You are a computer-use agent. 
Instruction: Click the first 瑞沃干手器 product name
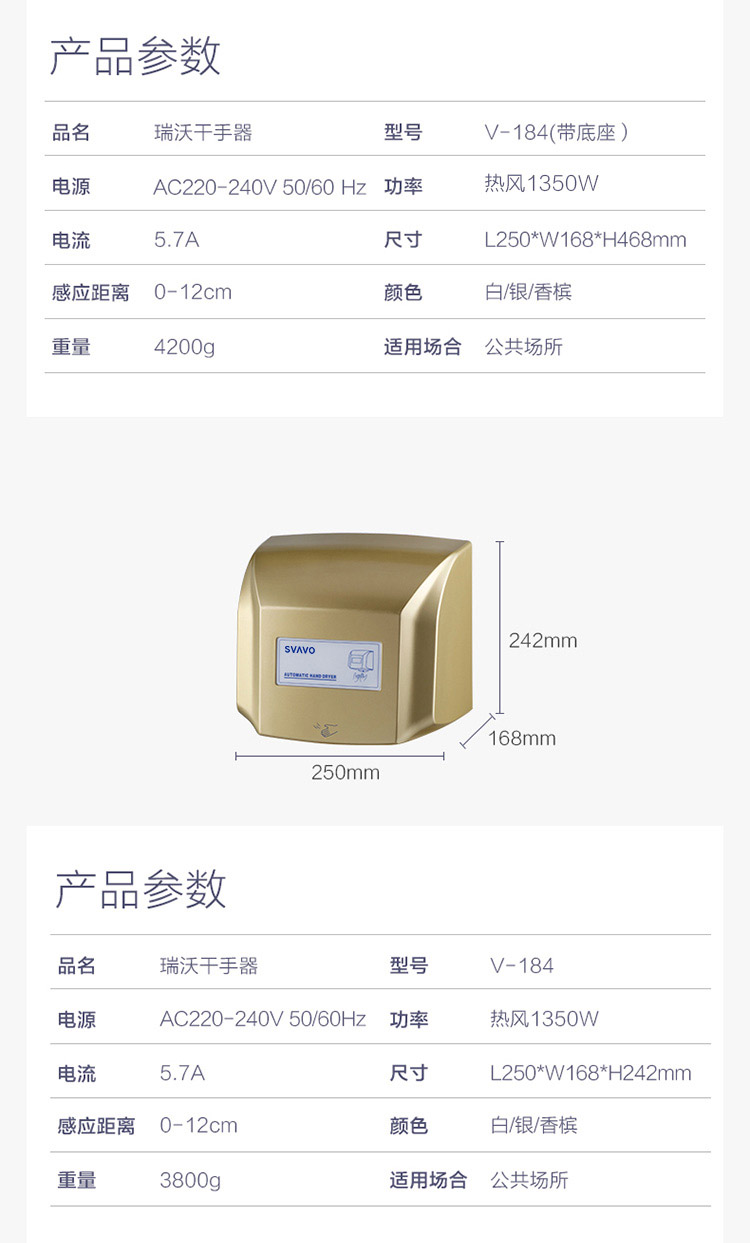203,132
